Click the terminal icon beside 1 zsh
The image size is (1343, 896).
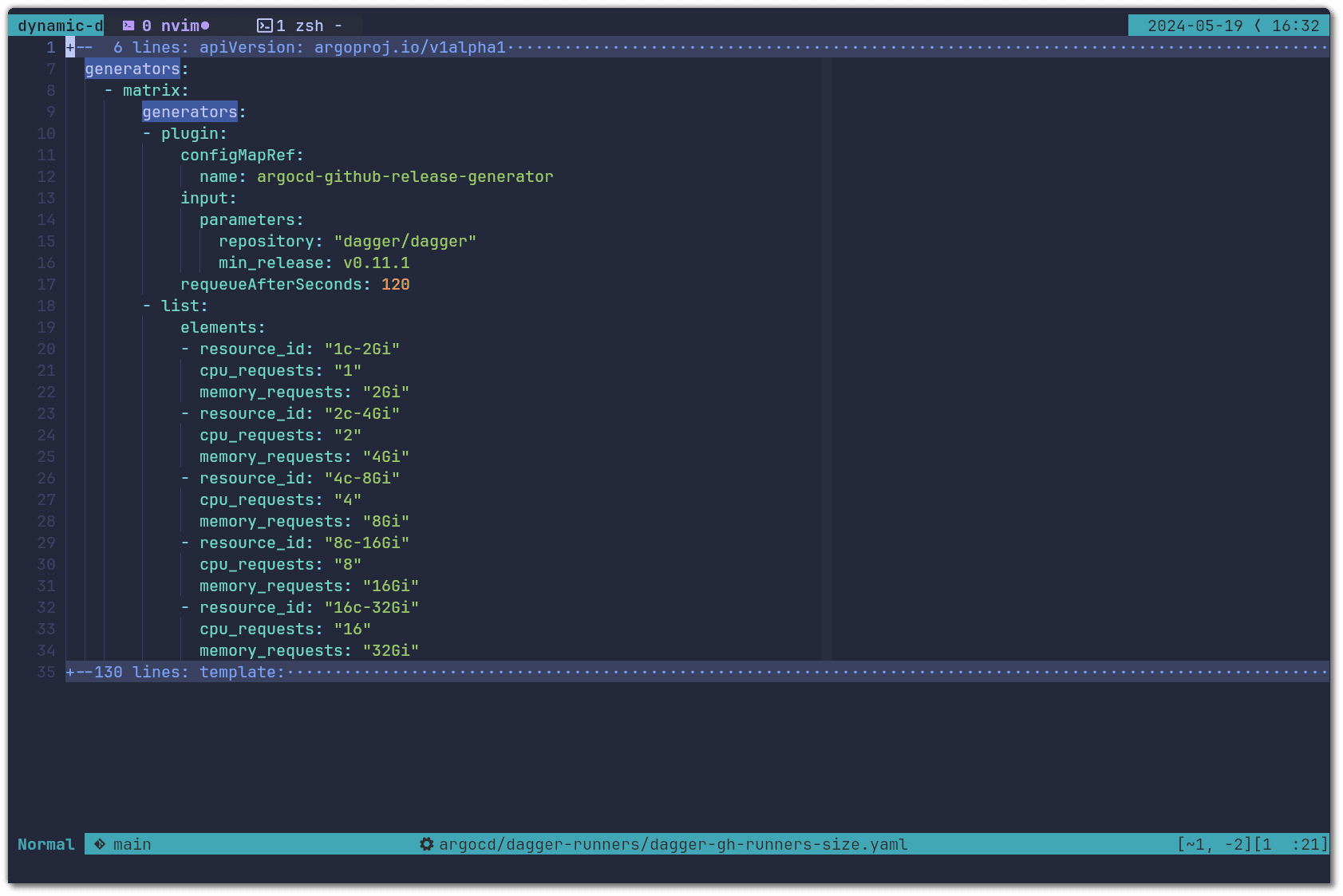point(265,26)
